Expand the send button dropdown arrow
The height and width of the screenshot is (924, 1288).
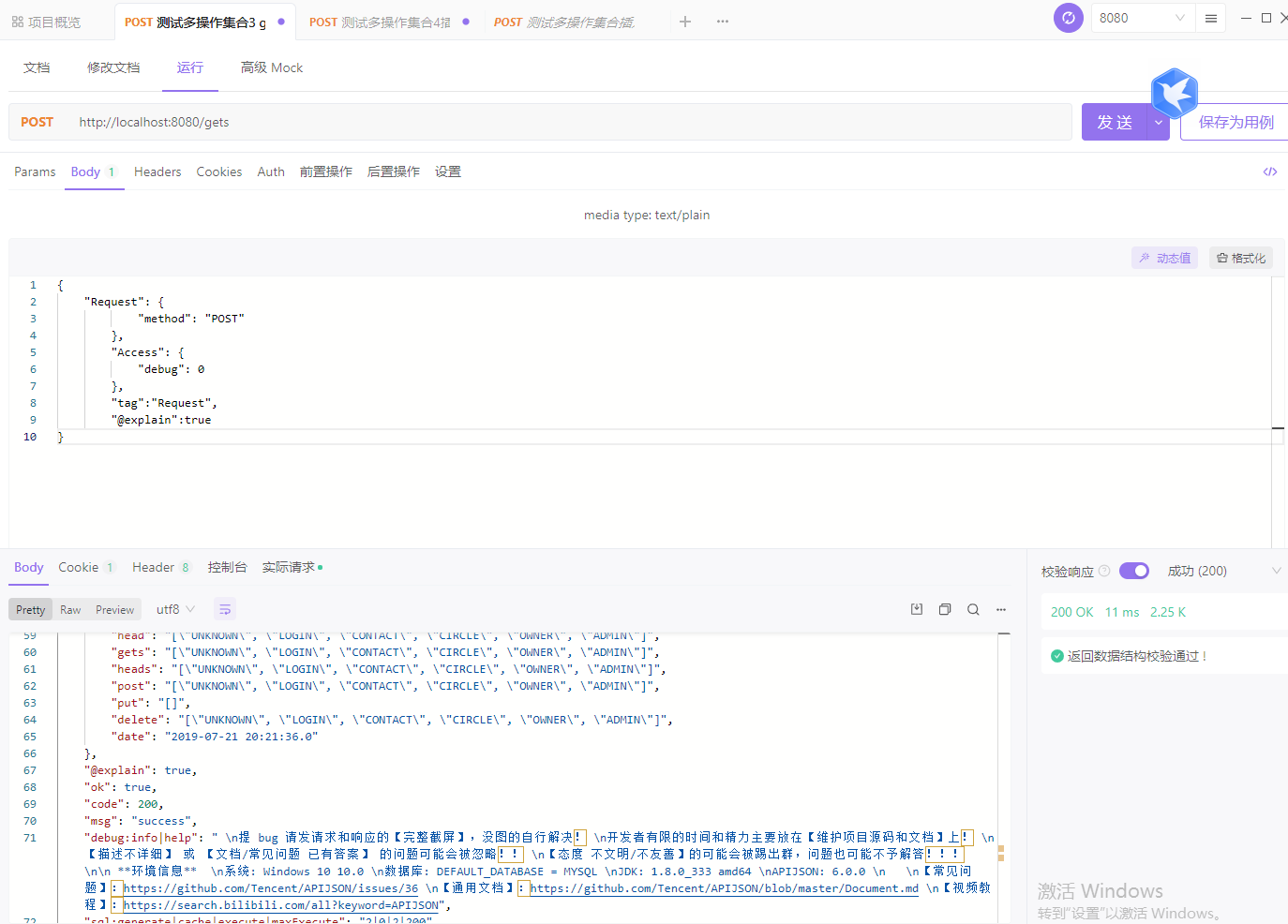tap(1159, 123)
